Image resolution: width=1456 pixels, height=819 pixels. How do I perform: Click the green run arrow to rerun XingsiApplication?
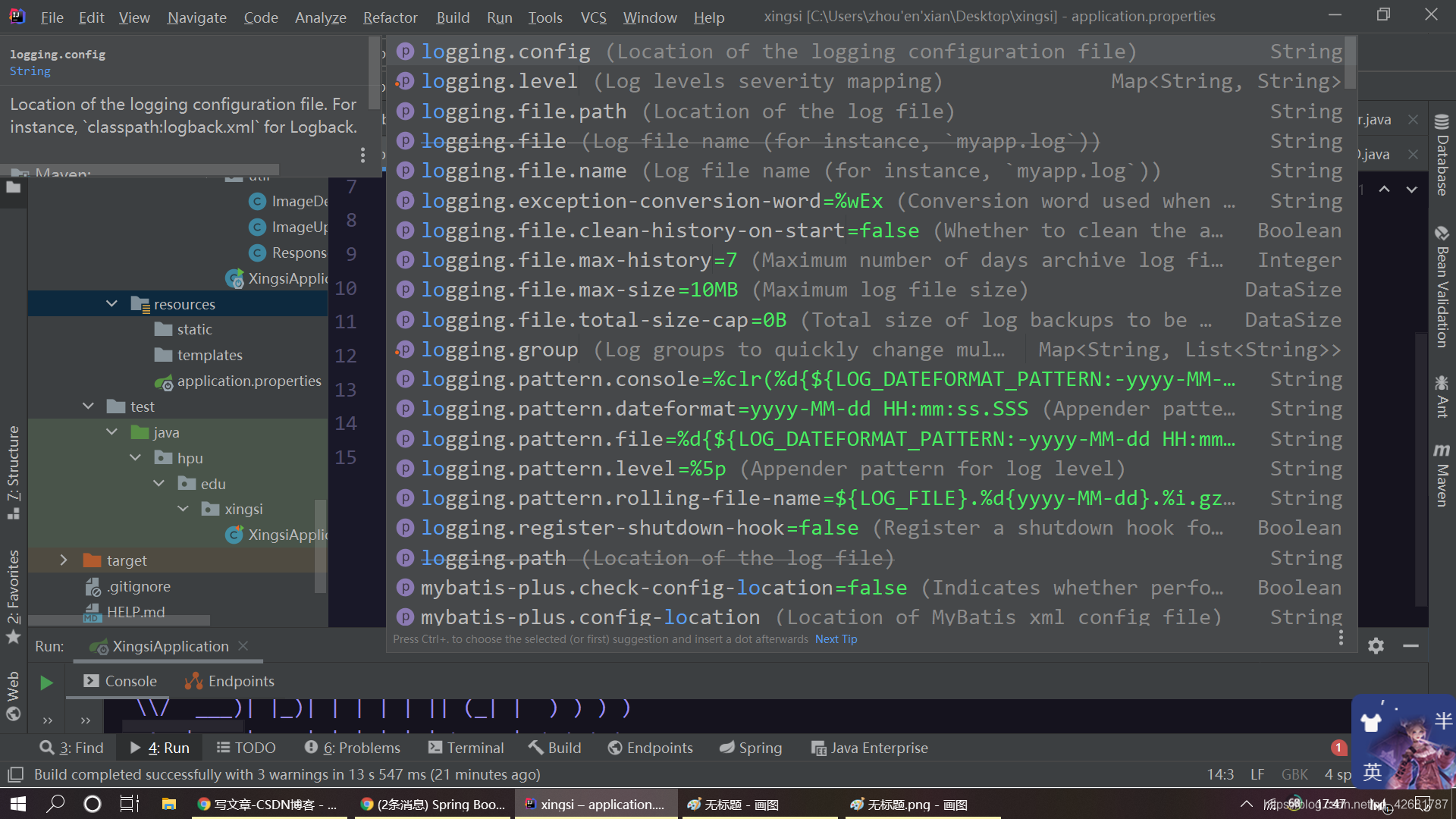pos(45,682)
